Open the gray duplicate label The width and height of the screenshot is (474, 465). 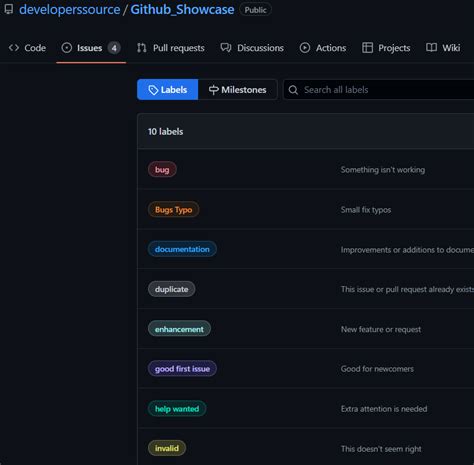171,289
